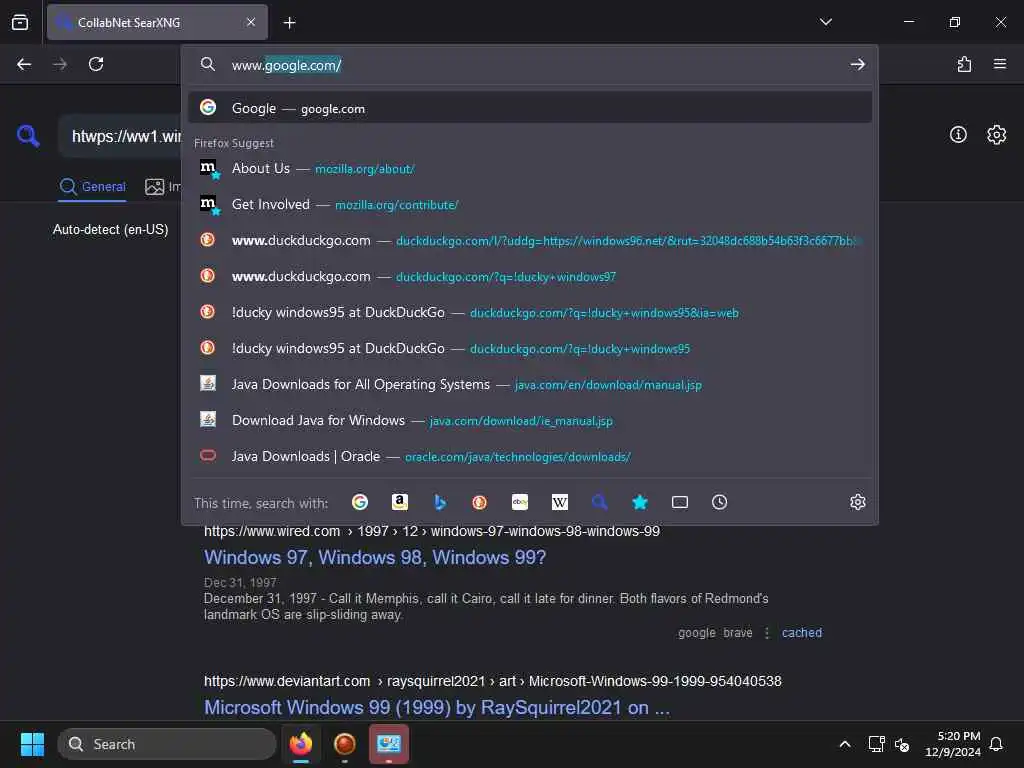Open the recent browsing Firefox View icon
This screenshot has height=768, width=1024.
tap(20, 22)
